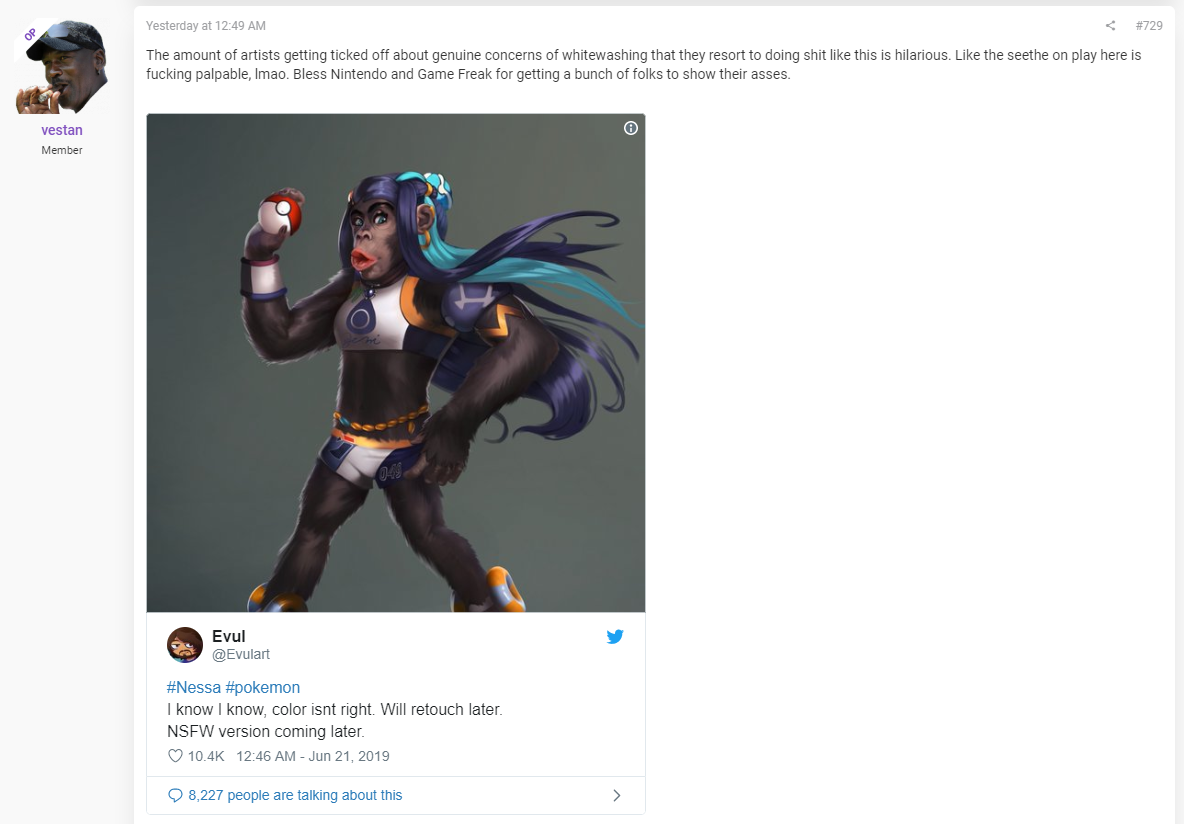Click the OP badge on vestan's avatar
Viewport: 1184px width, 824px height.
[x=31, y=34]
